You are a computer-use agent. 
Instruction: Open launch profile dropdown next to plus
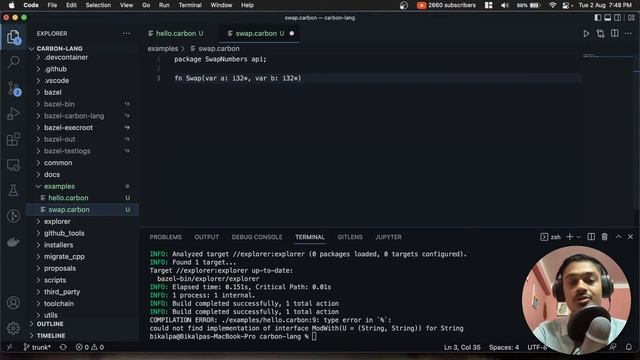coord(578,237)
